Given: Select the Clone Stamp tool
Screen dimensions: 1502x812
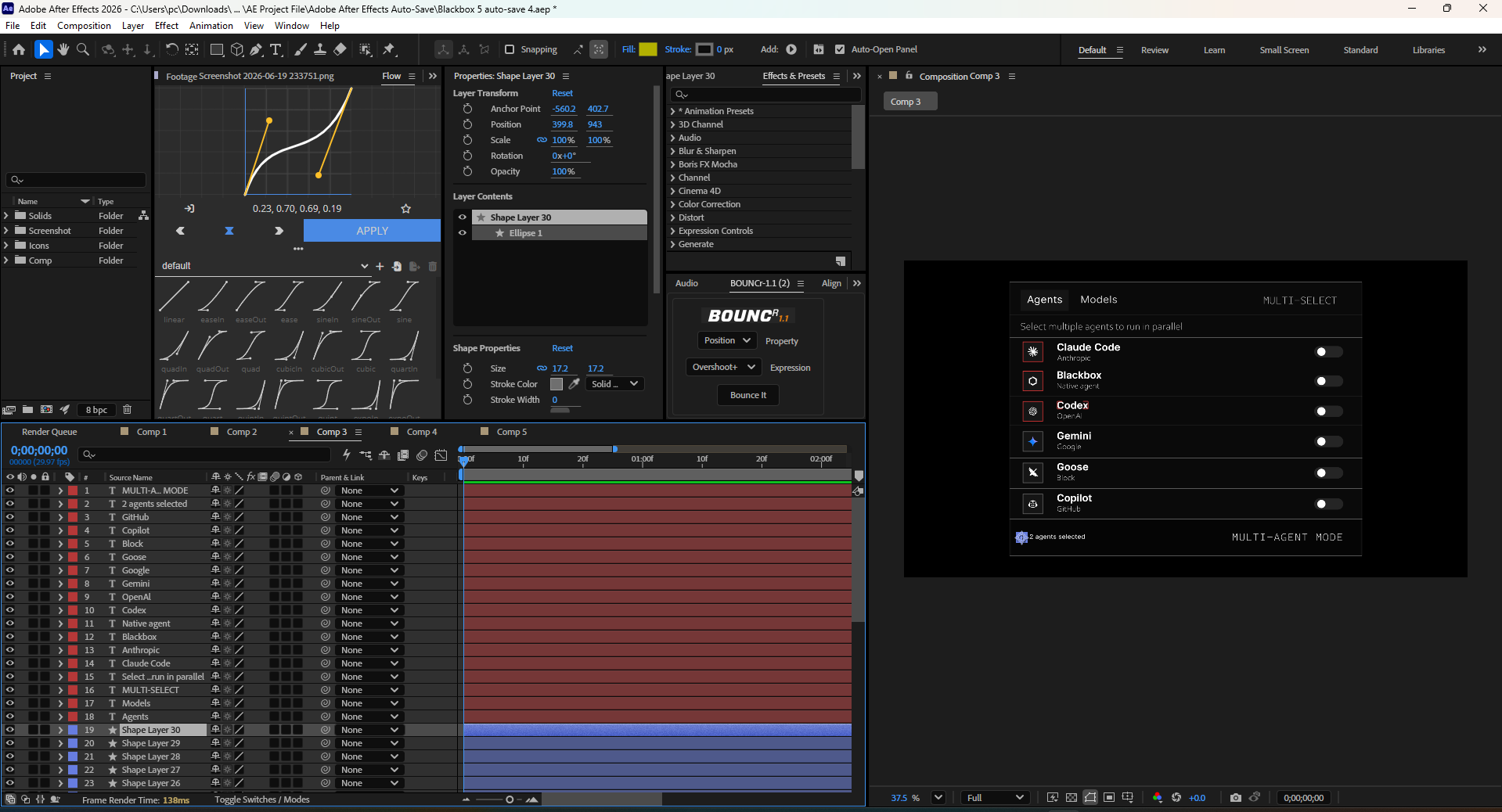Looking at the screenshot, I should (x=320, y=49).
